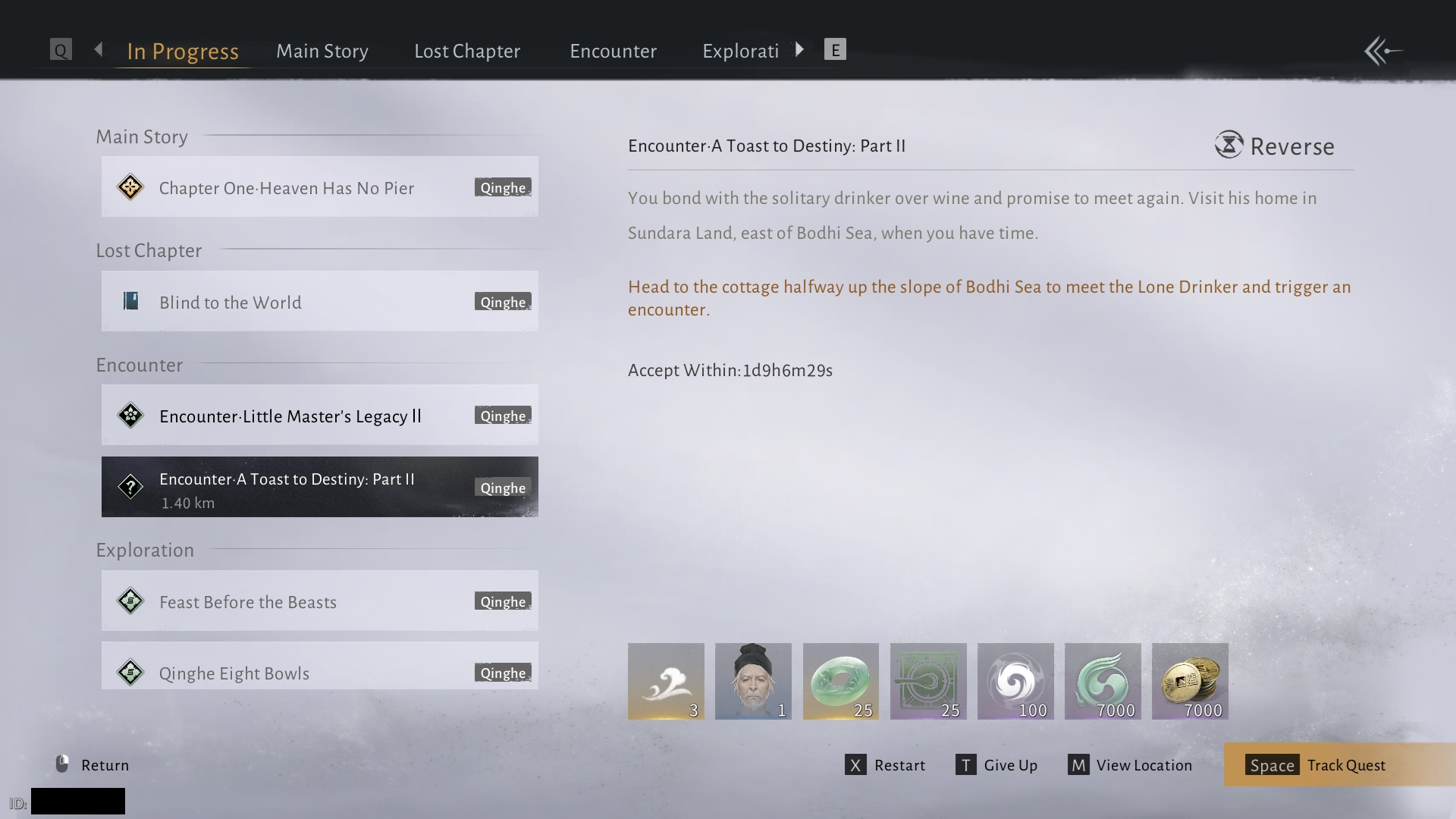Select Chapter One Heaven Has No Pier quest
The height and width of the screenshot is (819, 1456).
(319, 187)
